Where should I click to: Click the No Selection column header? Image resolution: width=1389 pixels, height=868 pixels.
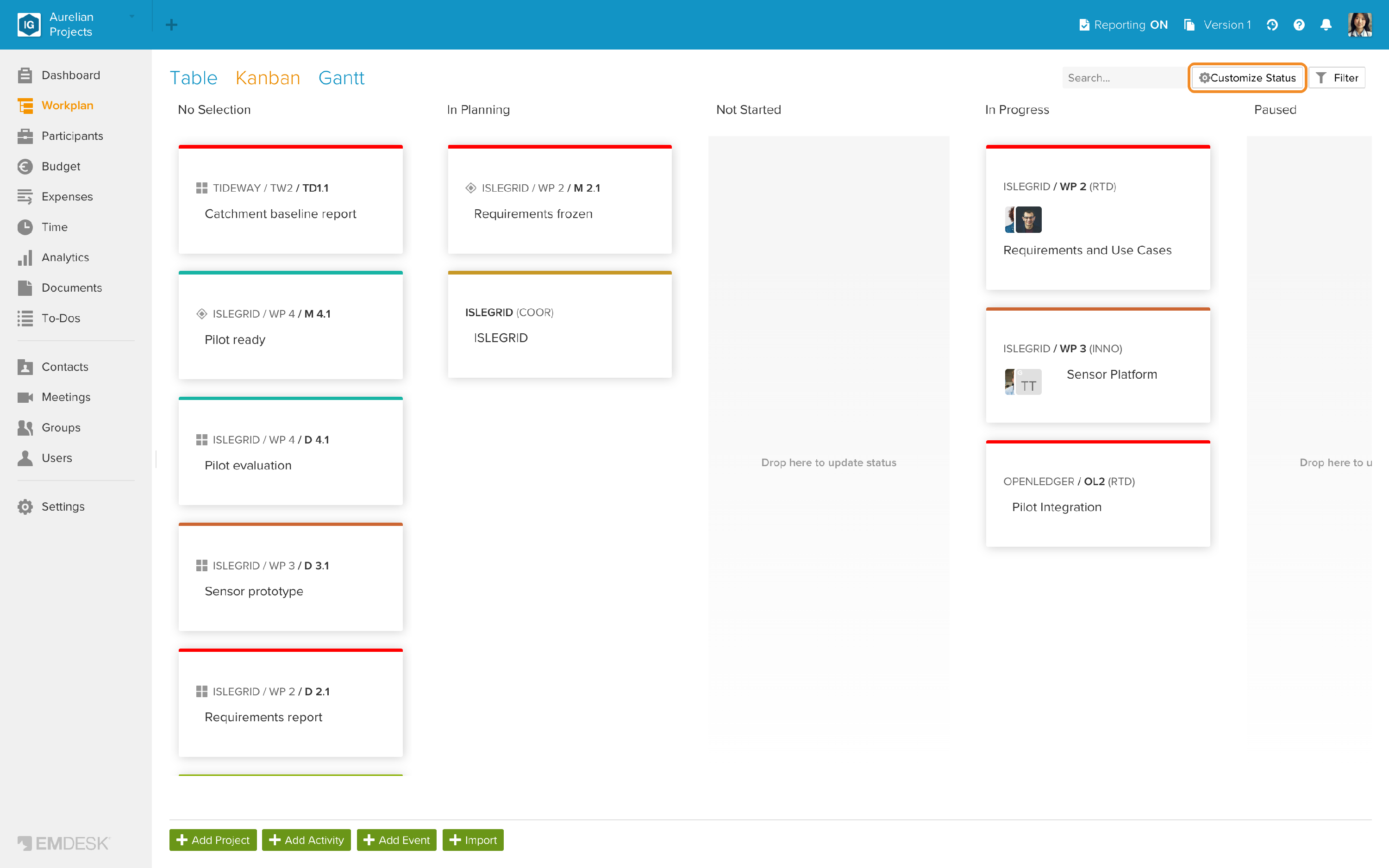pos(214,110)
